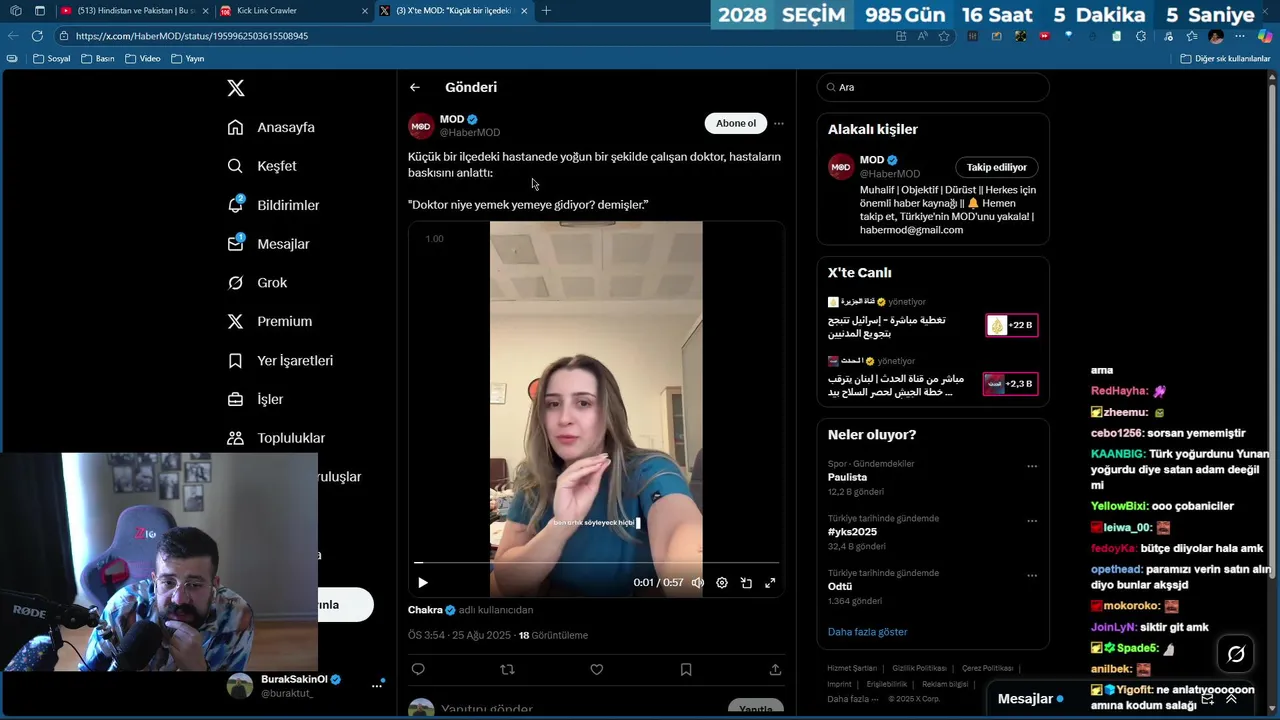Click Daha fazla göster link
Viewport: 1280px width, 720px height.
coord(867,632)
